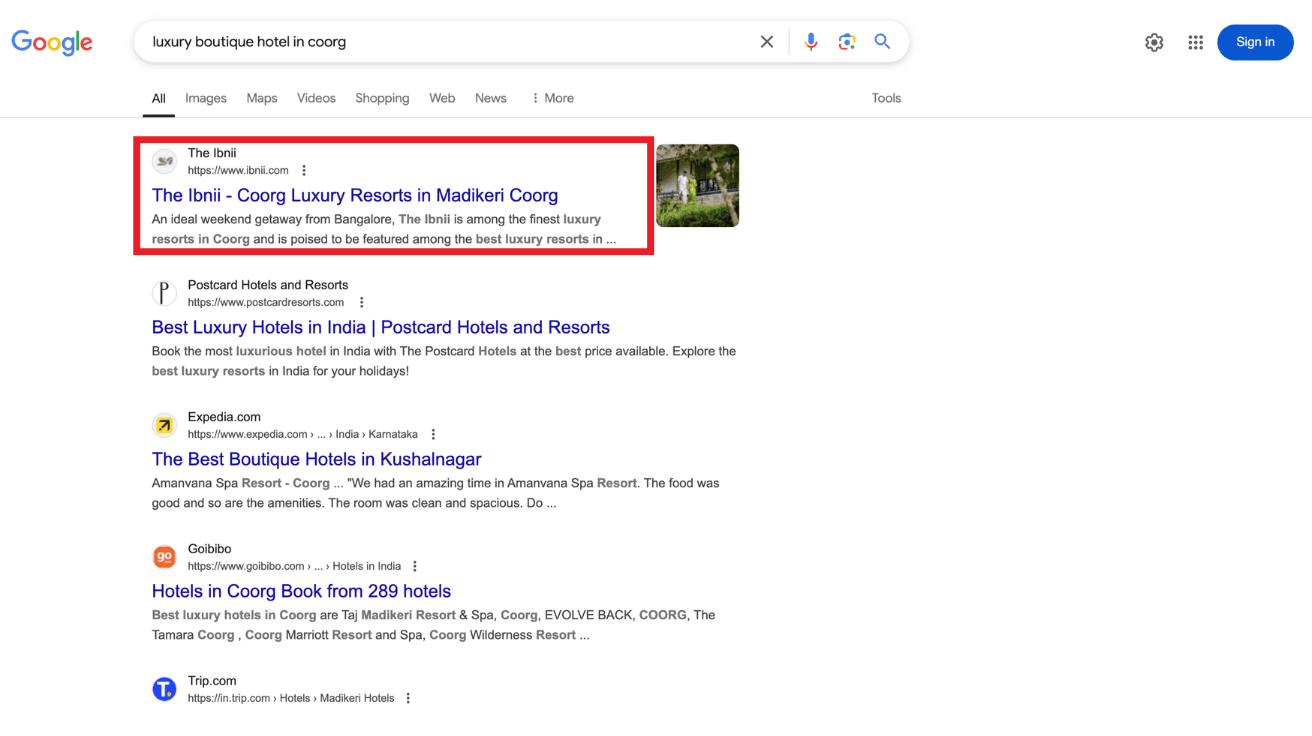Open the Google apps grid
The height and width of the screenshot is (736, 1312).
(1195, 42)
